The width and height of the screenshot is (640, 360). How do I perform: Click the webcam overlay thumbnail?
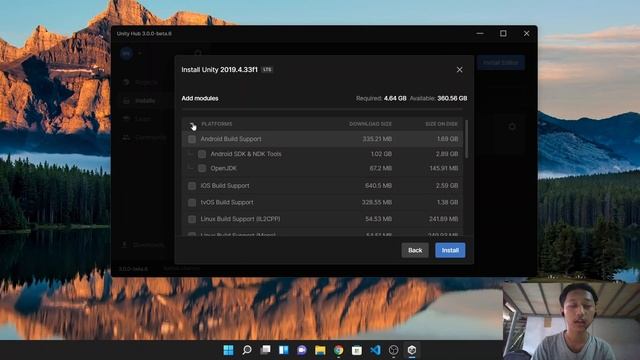[x=571, y=320]
